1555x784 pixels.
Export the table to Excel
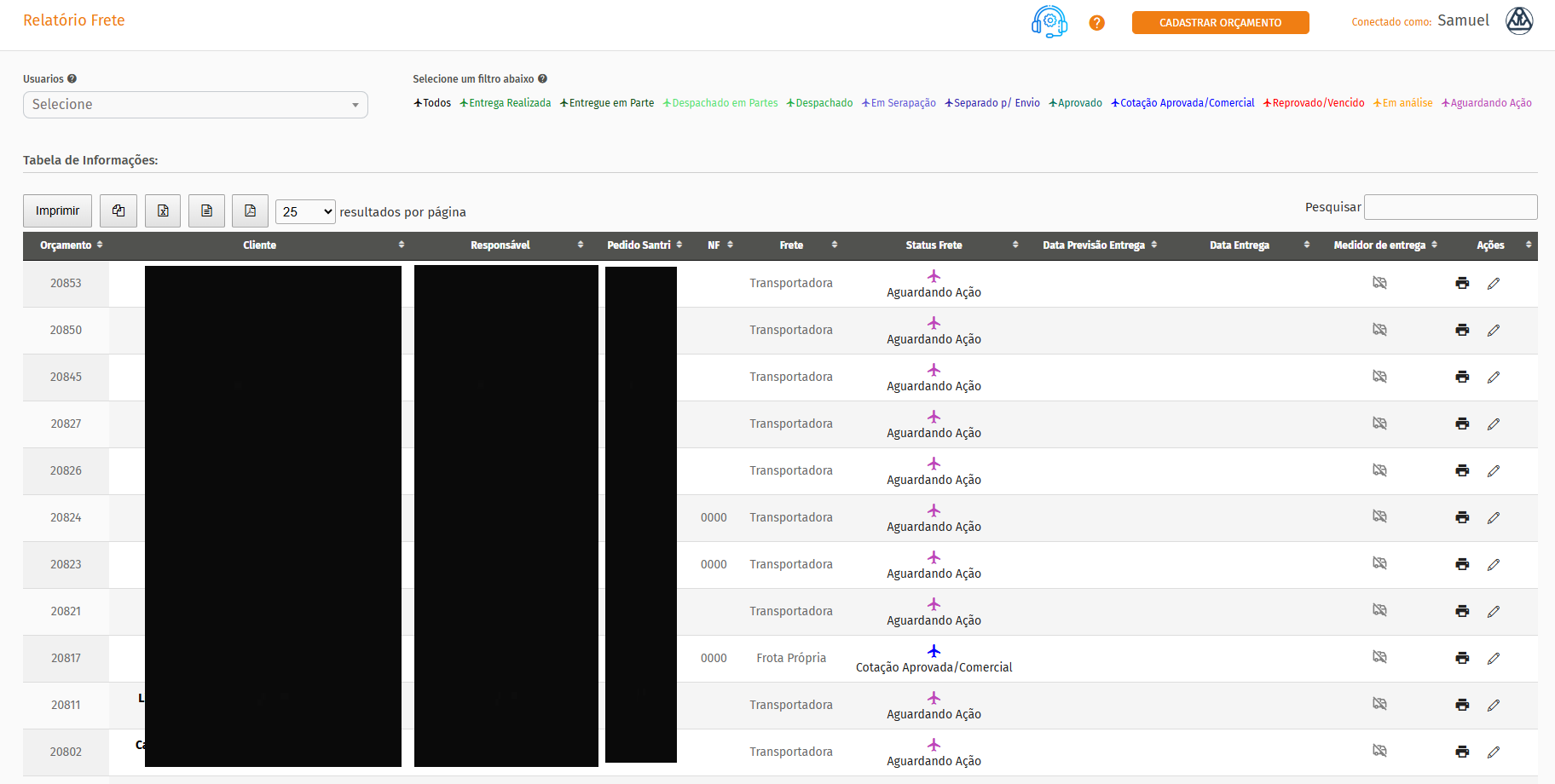coord(163,210)
